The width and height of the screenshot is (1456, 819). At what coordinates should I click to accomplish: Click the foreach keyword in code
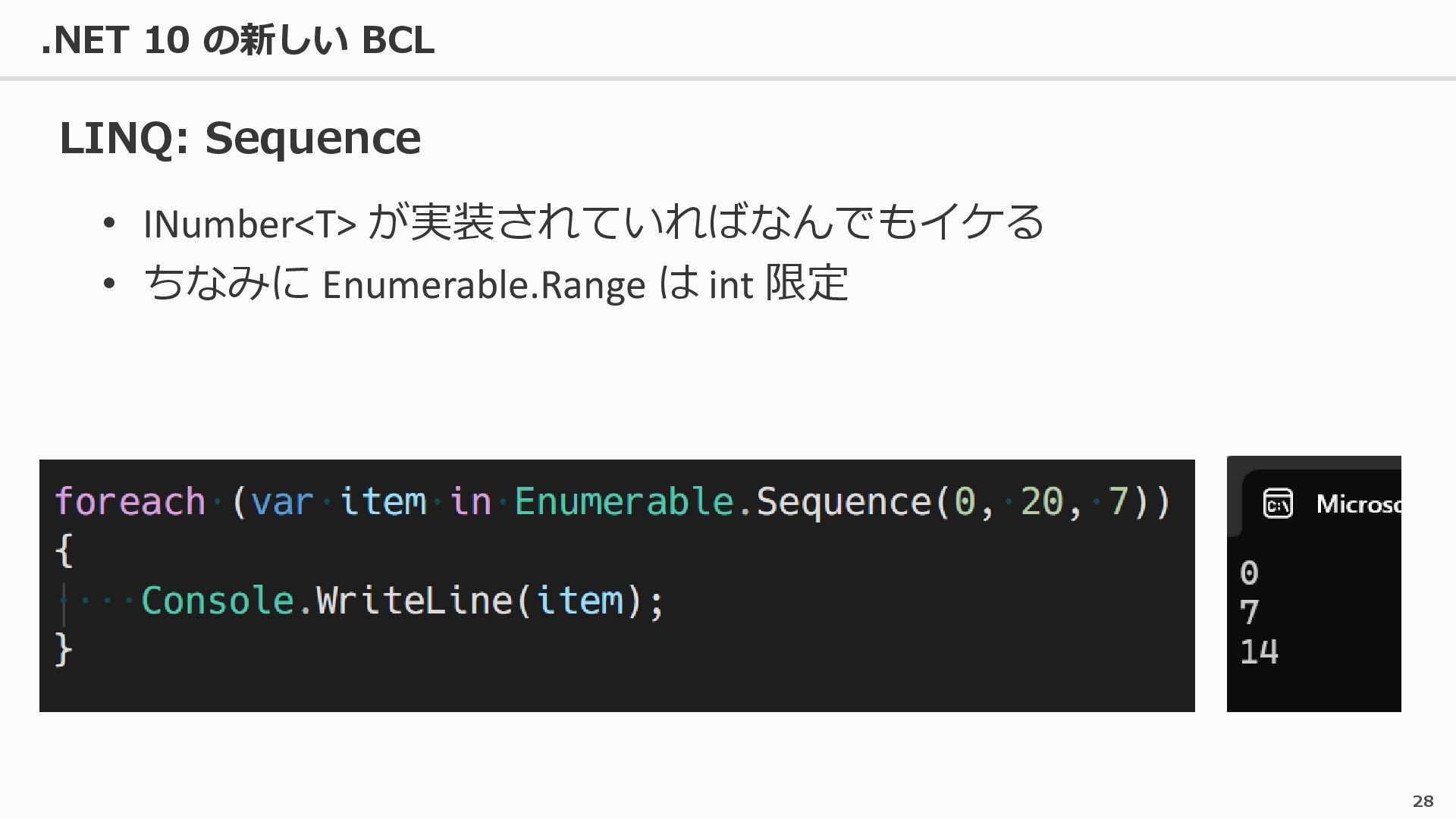pyautogui.click(x=130, y=502)
